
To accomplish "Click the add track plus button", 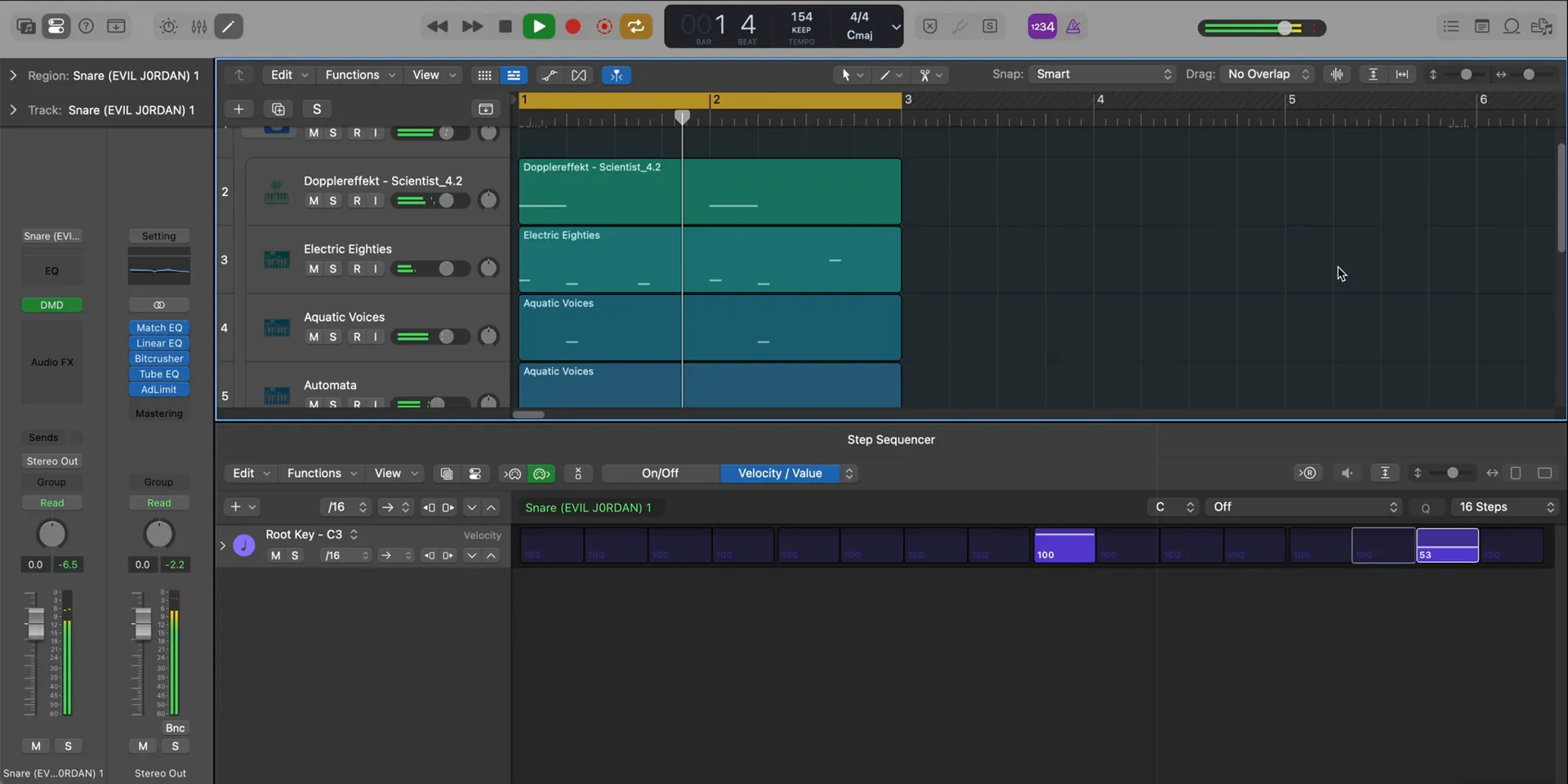I will 238,109.
